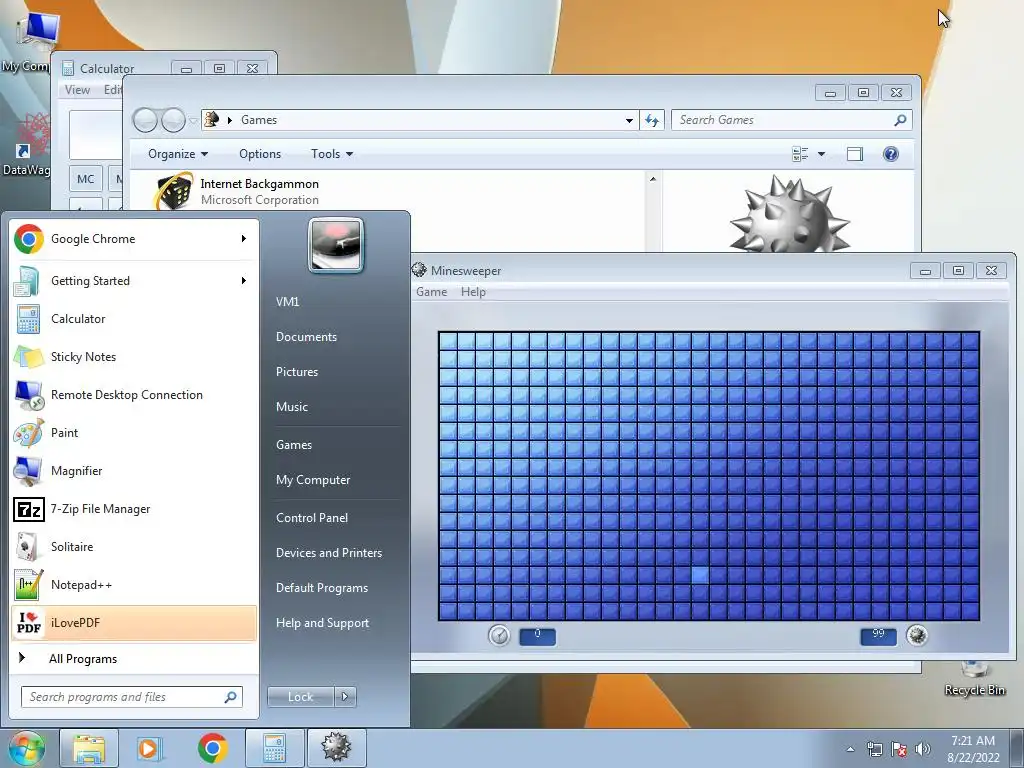The width and height of the screenshot is (1024, 768).
Task: Click the network icon in system tray
Action: [874, 749]
